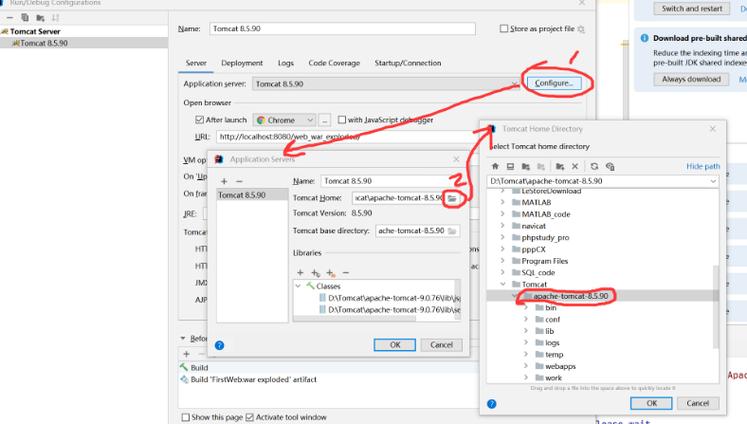Click Switch and restart button
The height and width of the screenshot is (424, 747).
(x=692, y=9)
